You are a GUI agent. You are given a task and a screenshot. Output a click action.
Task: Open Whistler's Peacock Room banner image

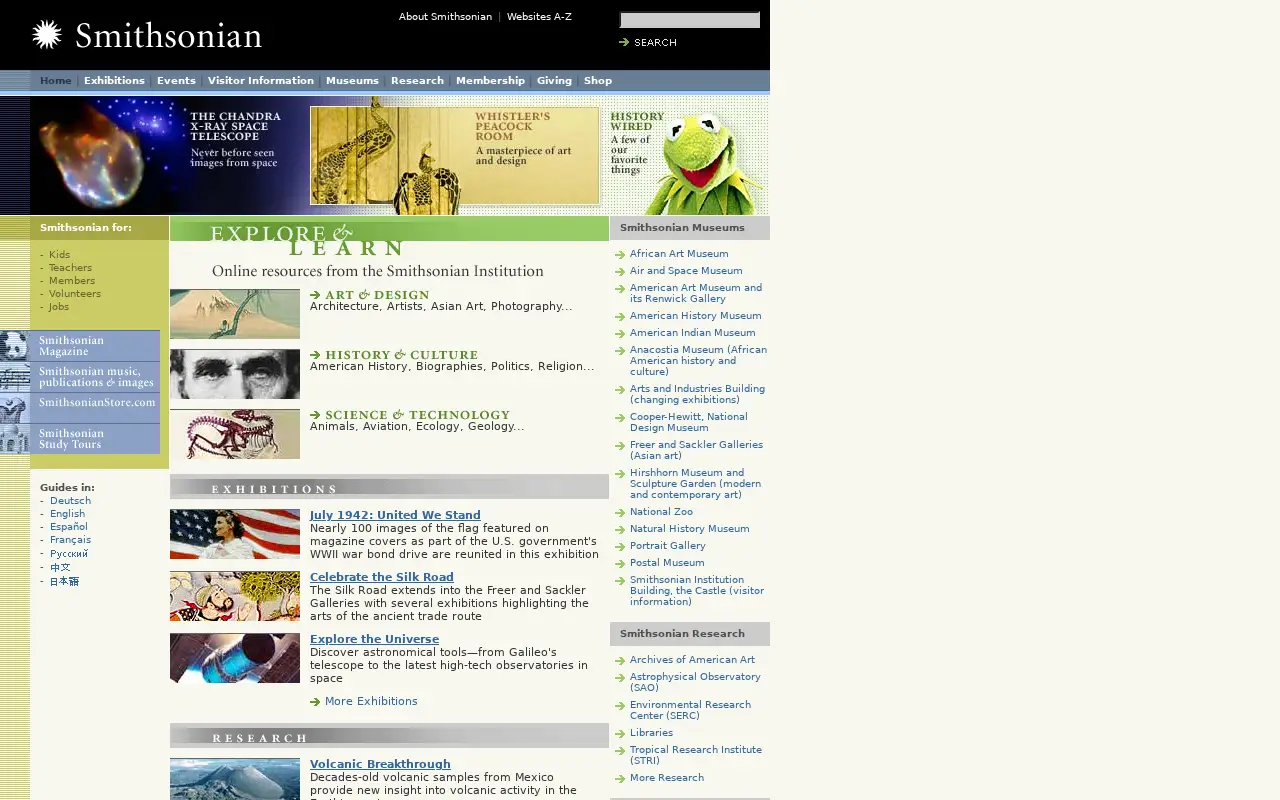[454, 156]
